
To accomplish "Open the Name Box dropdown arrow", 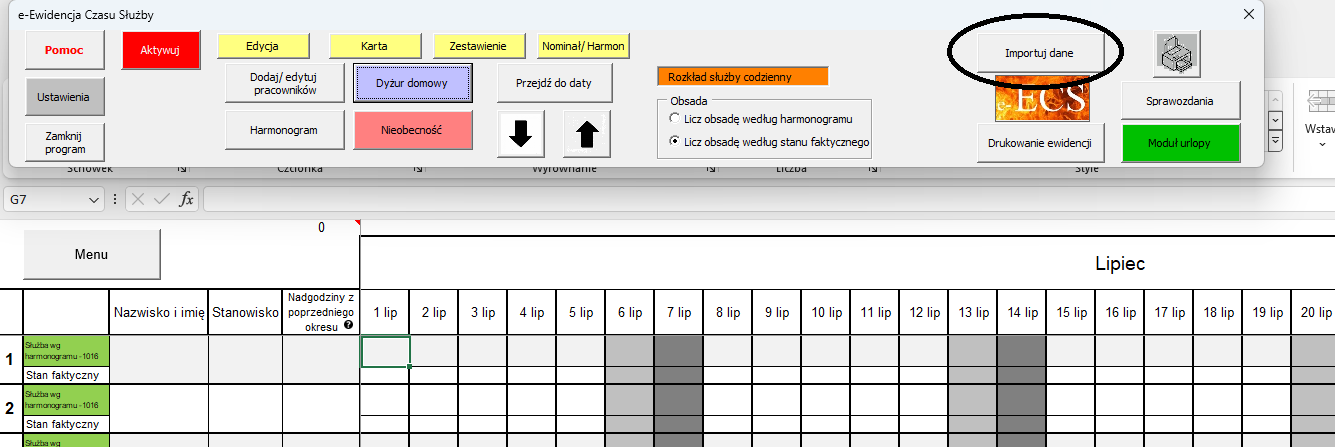I will point(94,200).
